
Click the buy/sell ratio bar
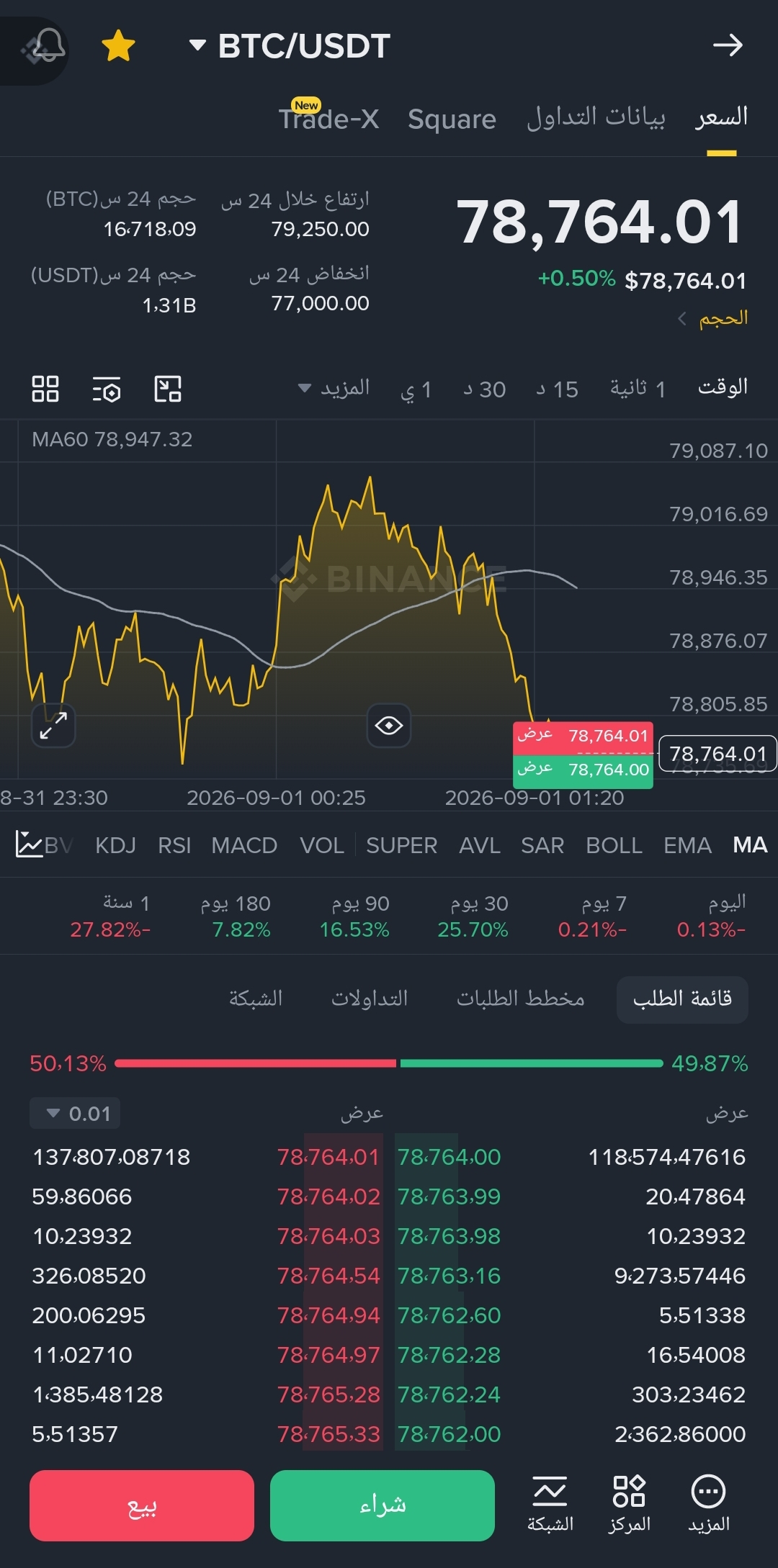coord(389,1063)
